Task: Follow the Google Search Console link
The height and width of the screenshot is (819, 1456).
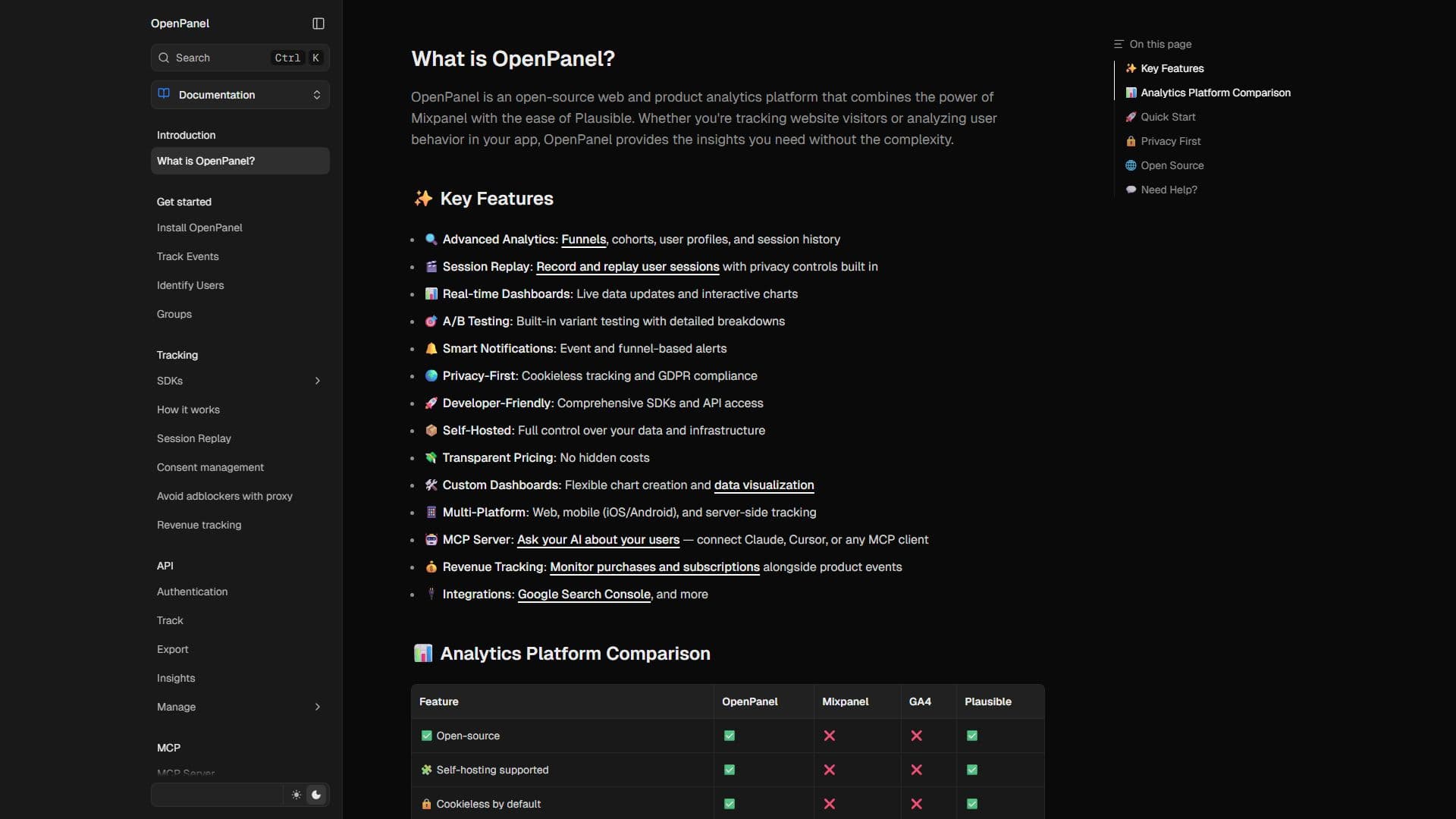Action: pyautogui.click(x=584, y=595)
